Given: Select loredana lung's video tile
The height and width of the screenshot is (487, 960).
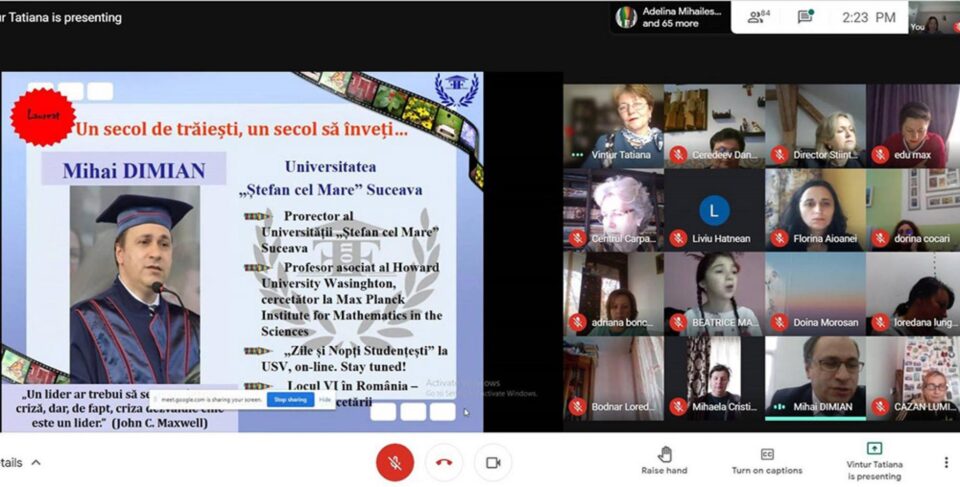Looking at the screenshot, I should (x=913, y=294).
